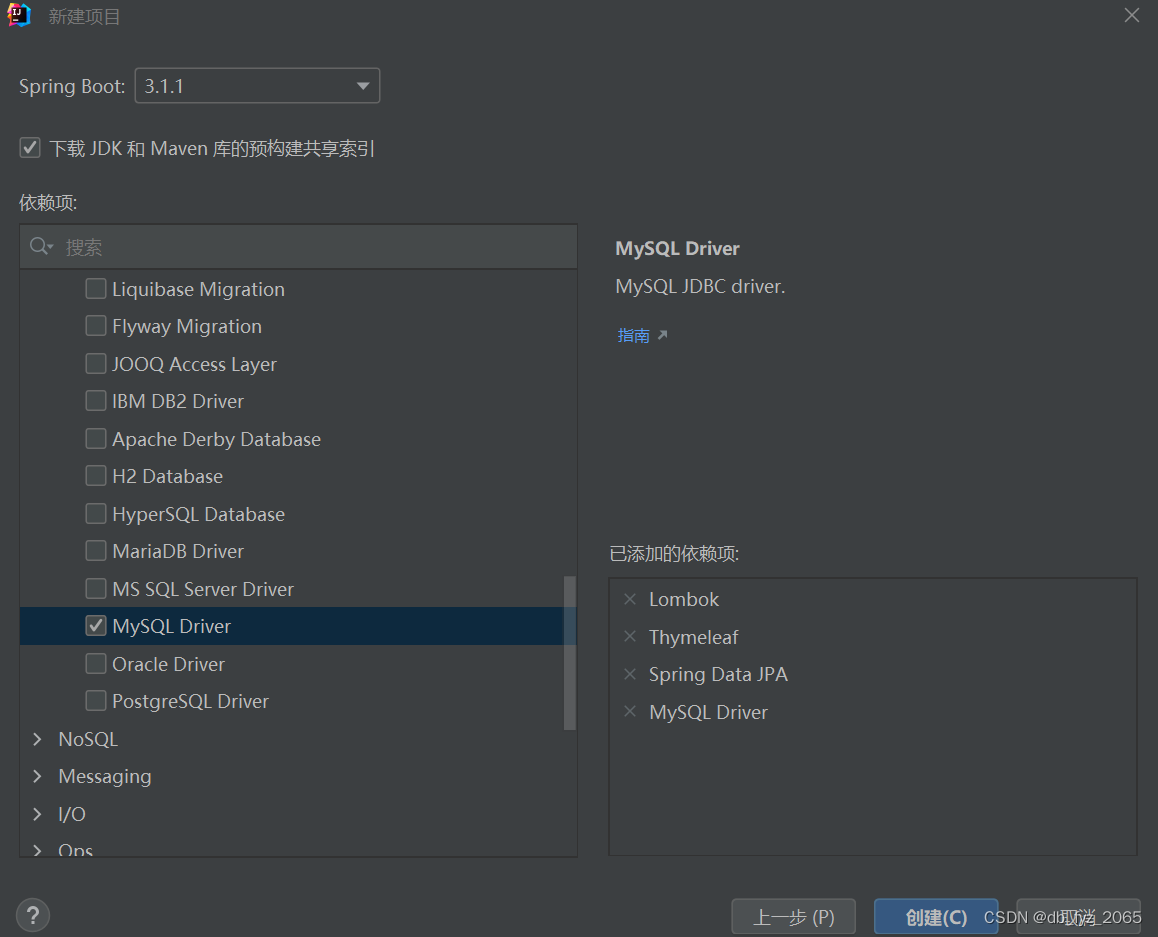The height and width of the screenshot is (937, 1158).
Task: Check PostgreSQL Driver dependency
Action: coord(96,701)
